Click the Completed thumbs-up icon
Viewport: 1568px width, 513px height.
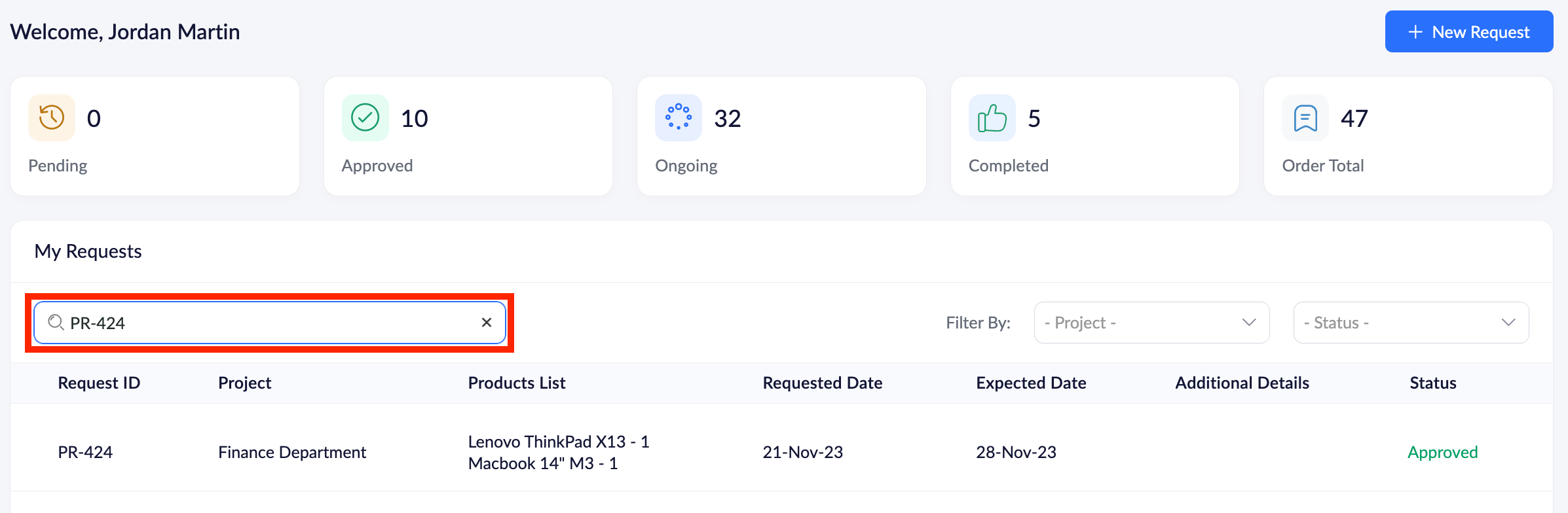[992, 118]
